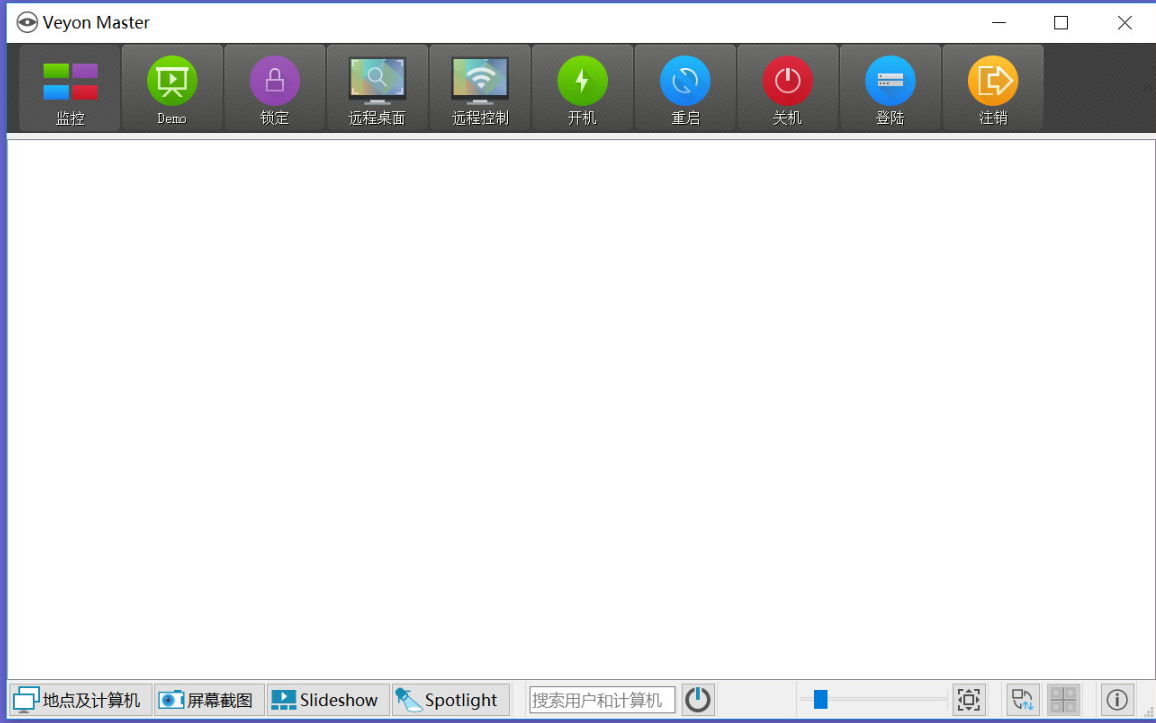The height and width of the screenshot is (723, 1156).
Task: Switch to the 地点及计算机 panel
Action: pos(78,699)
